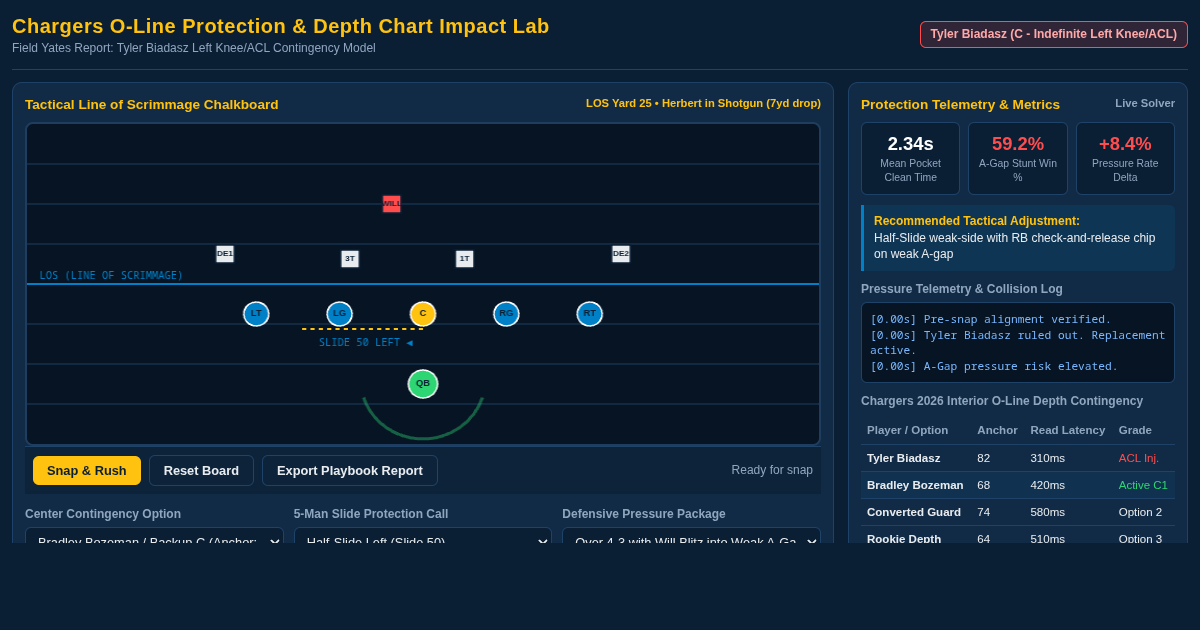Image resolution: width=1200 pixels, height=630 pixels.
Task: Reset the board
Action: [201, 470]
